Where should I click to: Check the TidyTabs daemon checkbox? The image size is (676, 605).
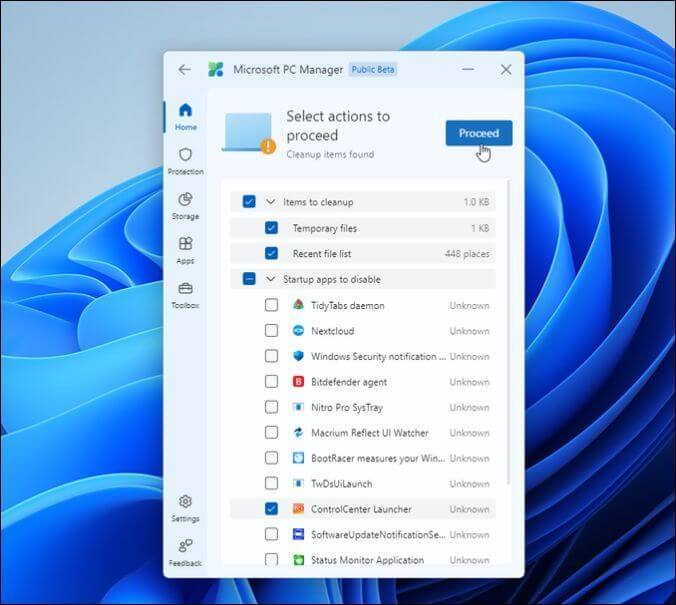tap(271, 305)
